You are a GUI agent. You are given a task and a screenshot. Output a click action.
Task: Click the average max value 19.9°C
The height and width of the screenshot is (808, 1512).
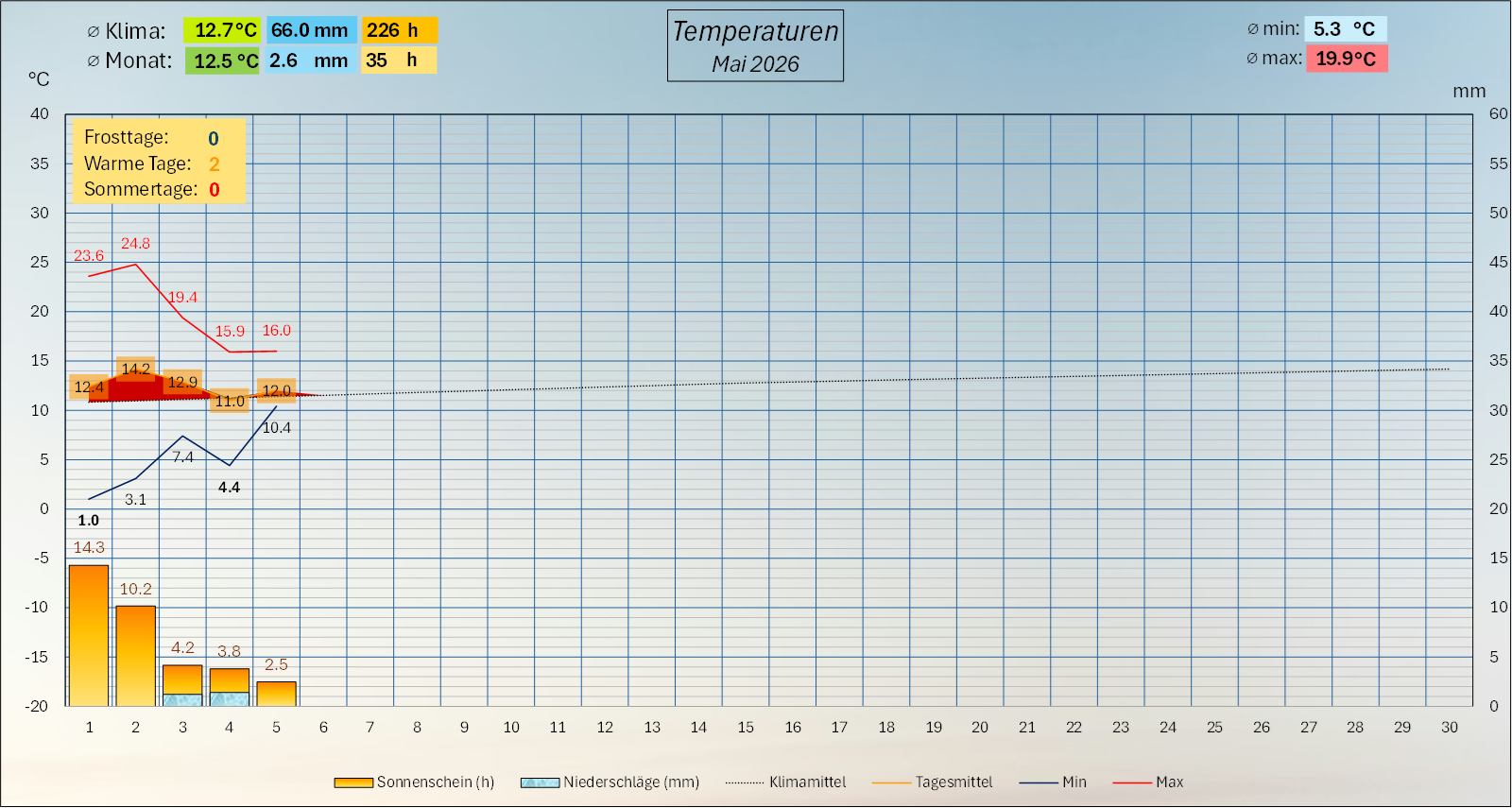tap(1346, 59)
